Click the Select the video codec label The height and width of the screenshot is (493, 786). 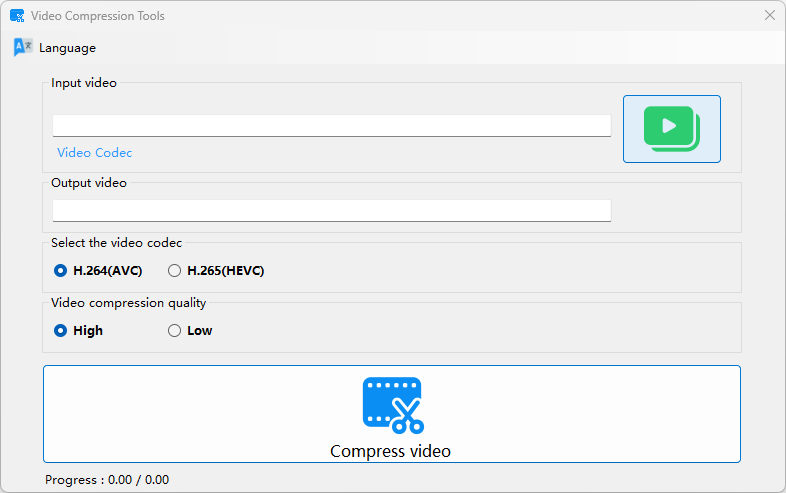tap(116, 243)
